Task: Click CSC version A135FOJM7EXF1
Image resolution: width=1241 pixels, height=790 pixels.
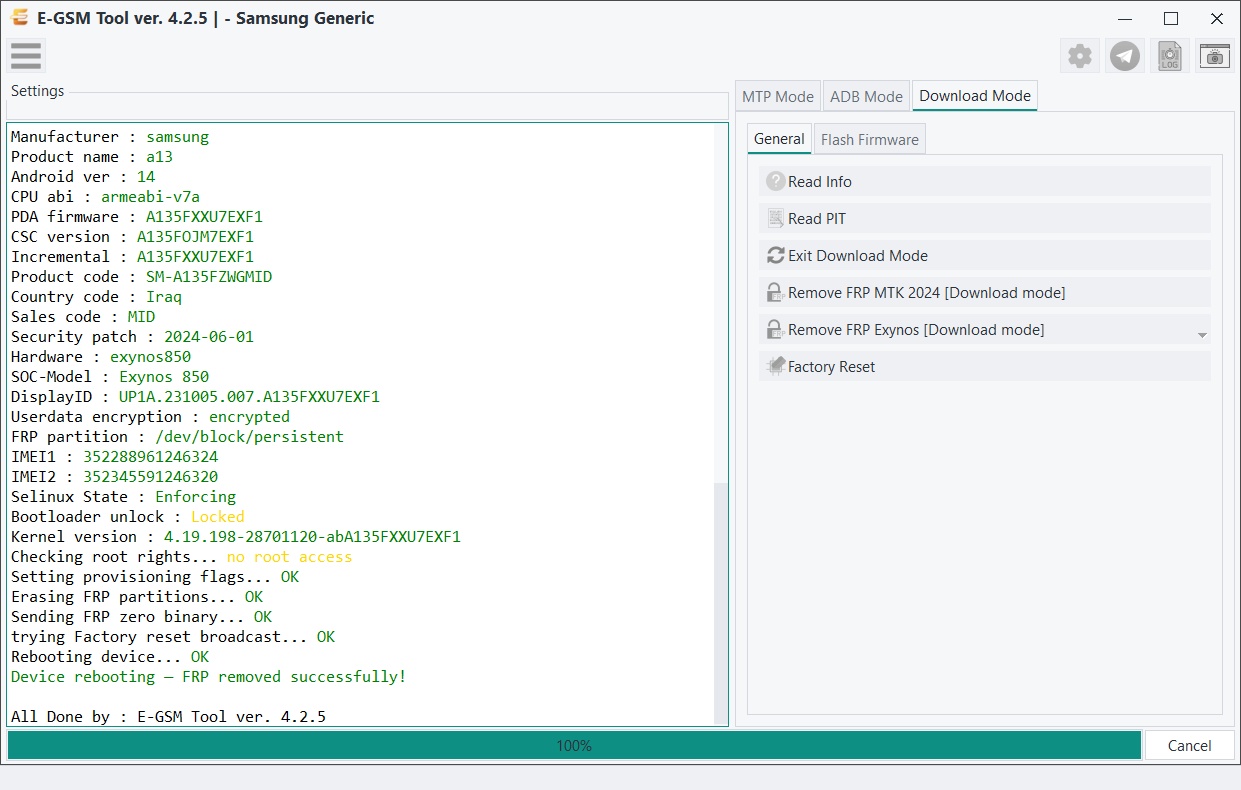Action: 195,237
